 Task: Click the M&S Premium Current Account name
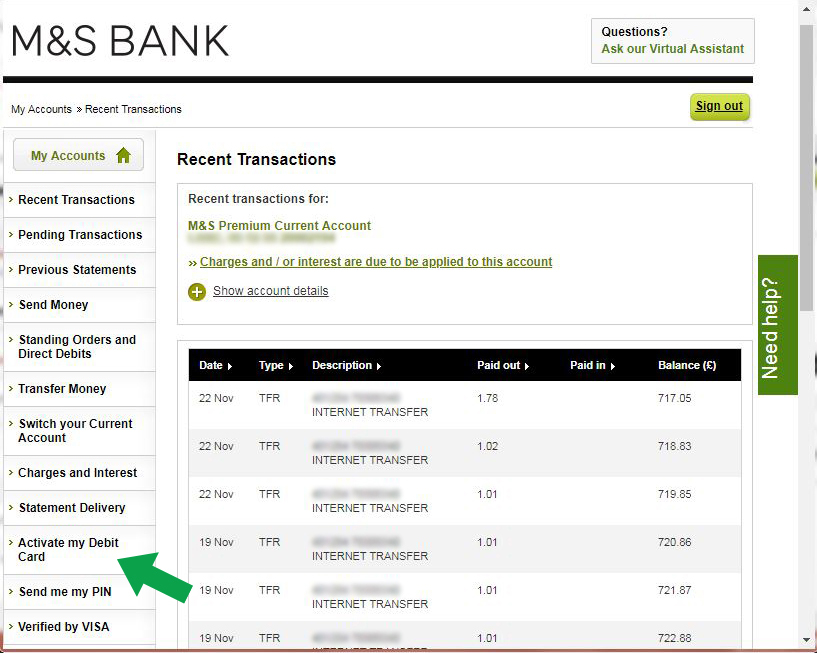pyautogui.click(x=279, y=226)
